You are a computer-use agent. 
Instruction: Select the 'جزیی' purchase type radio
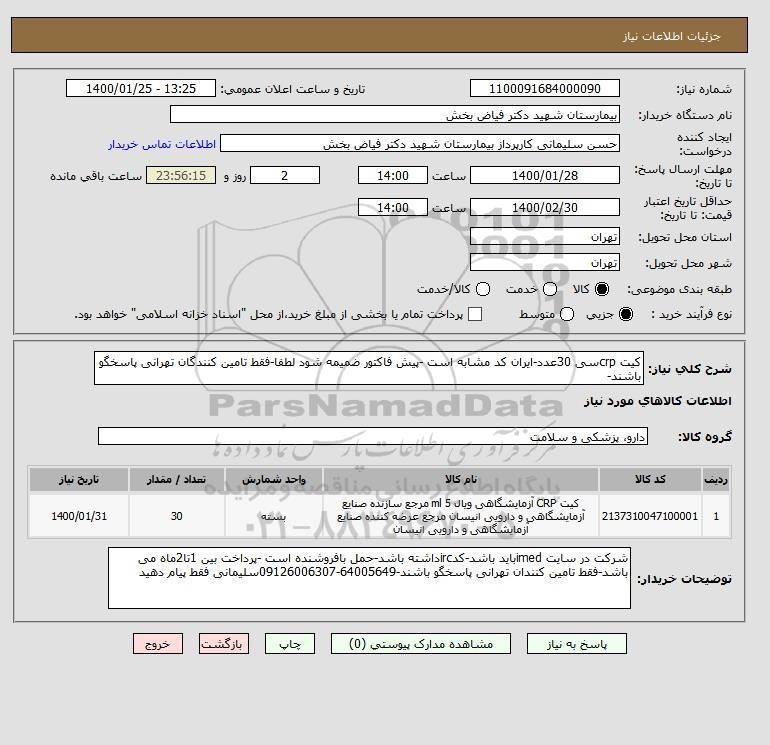[x=626, y=314]
